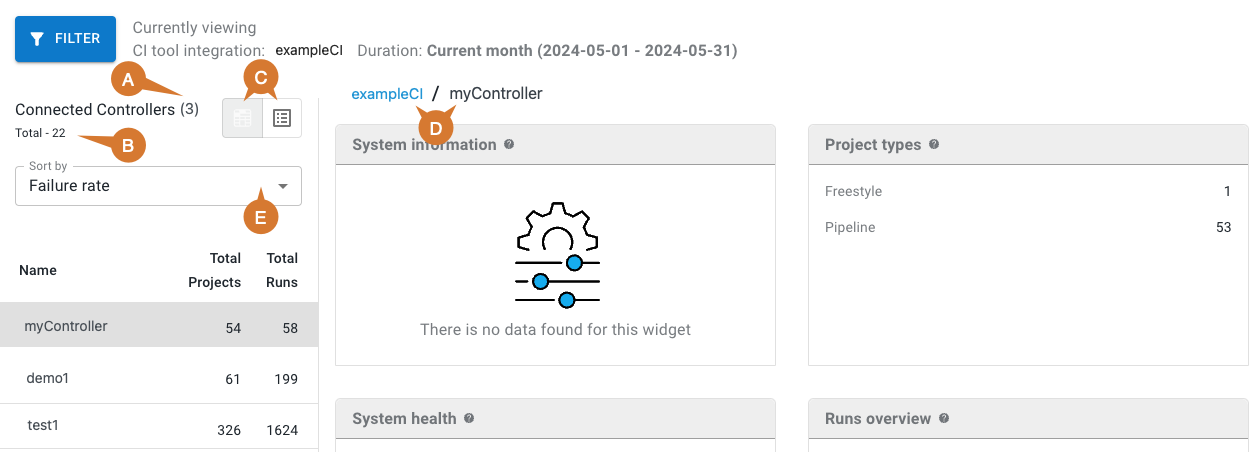
Task: Click the funnel icon in Filter button
Action: click(37, 39)
